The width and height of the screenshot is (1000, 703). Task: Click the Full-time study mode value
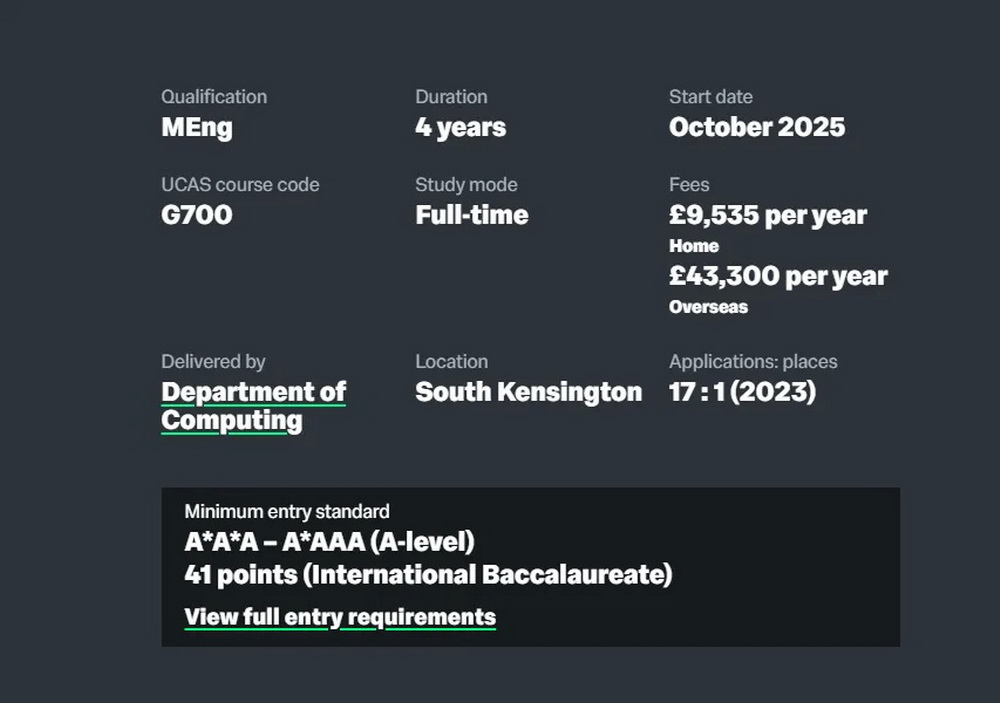click(x=472, y=215)
